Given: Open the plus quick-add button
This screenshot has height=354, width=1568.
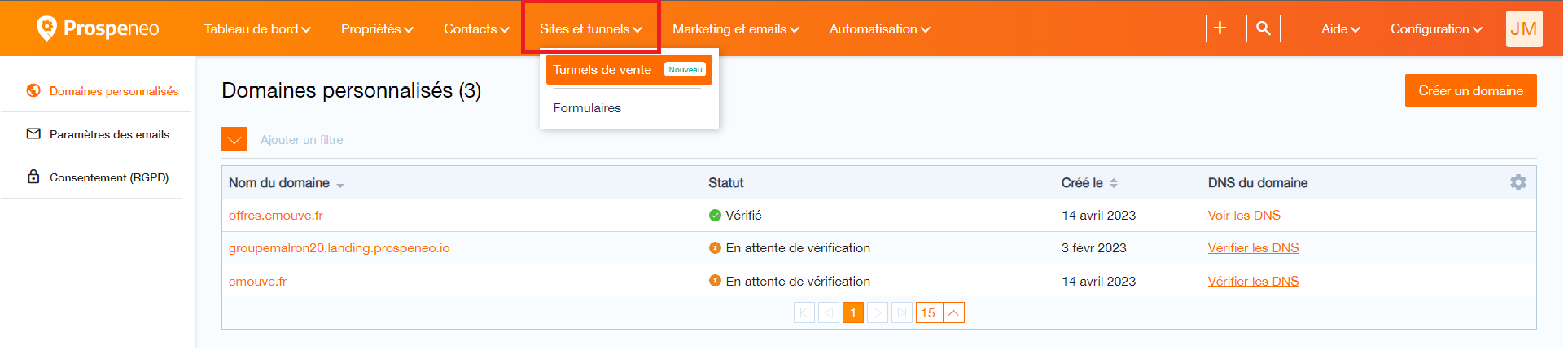Looking at the screenshot, I should click(1220, 28).
